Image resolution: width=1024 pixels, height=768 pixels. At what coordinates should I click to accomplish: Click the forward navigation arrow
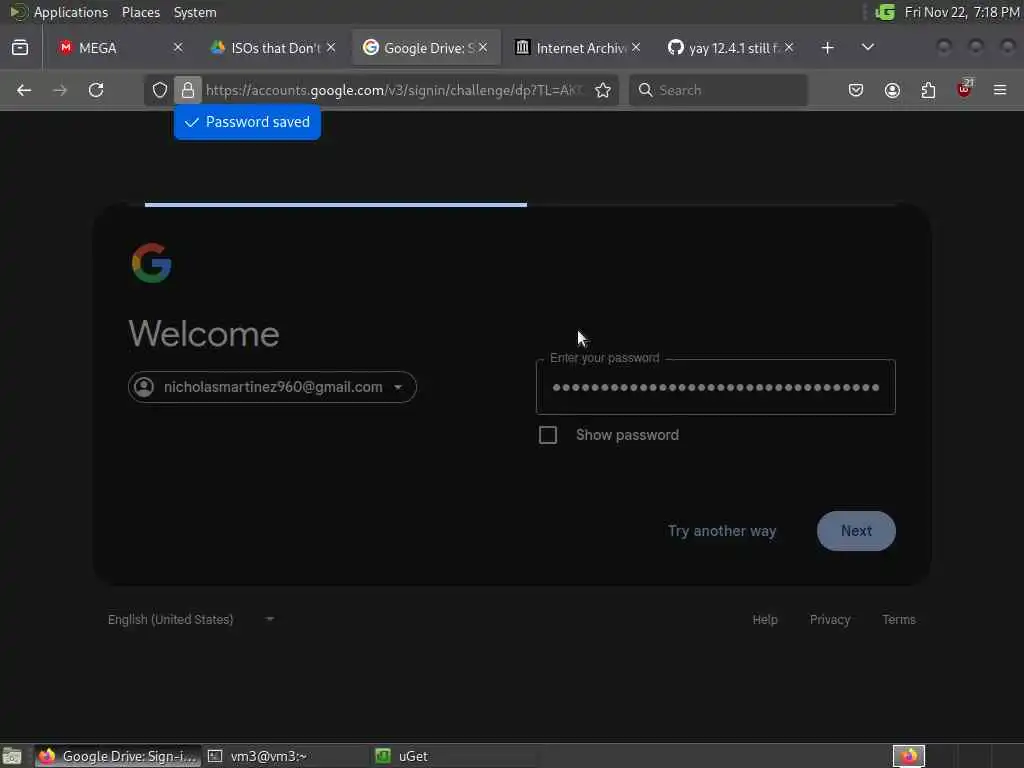coord(60,90)
